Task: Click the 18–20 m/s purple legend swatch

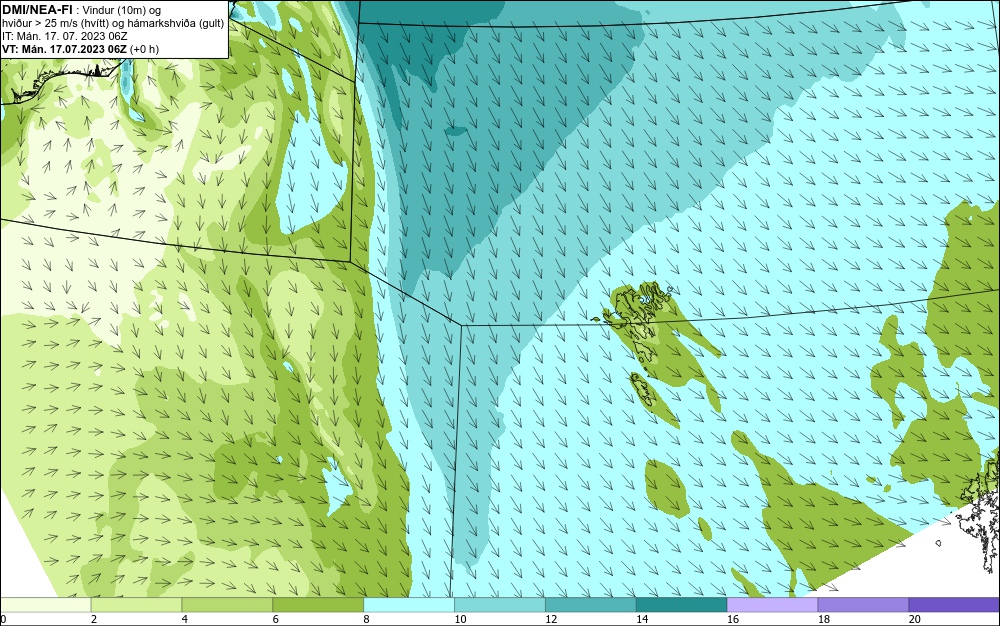Action: 864,605
